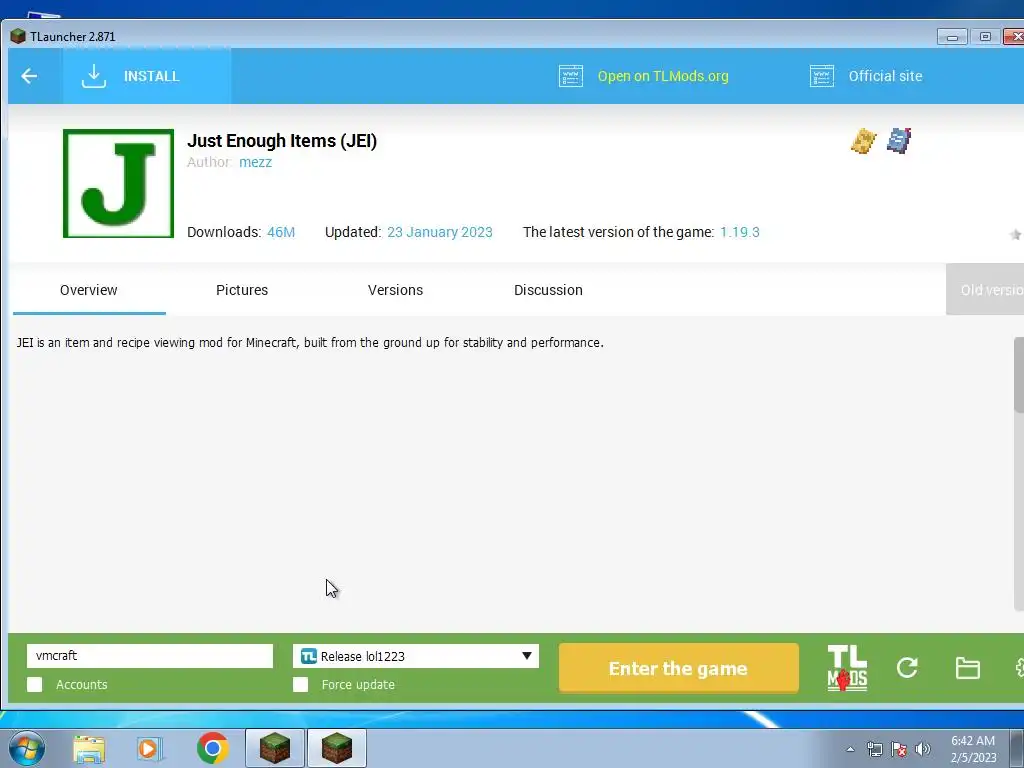Open mezz author link

[255, 162]
